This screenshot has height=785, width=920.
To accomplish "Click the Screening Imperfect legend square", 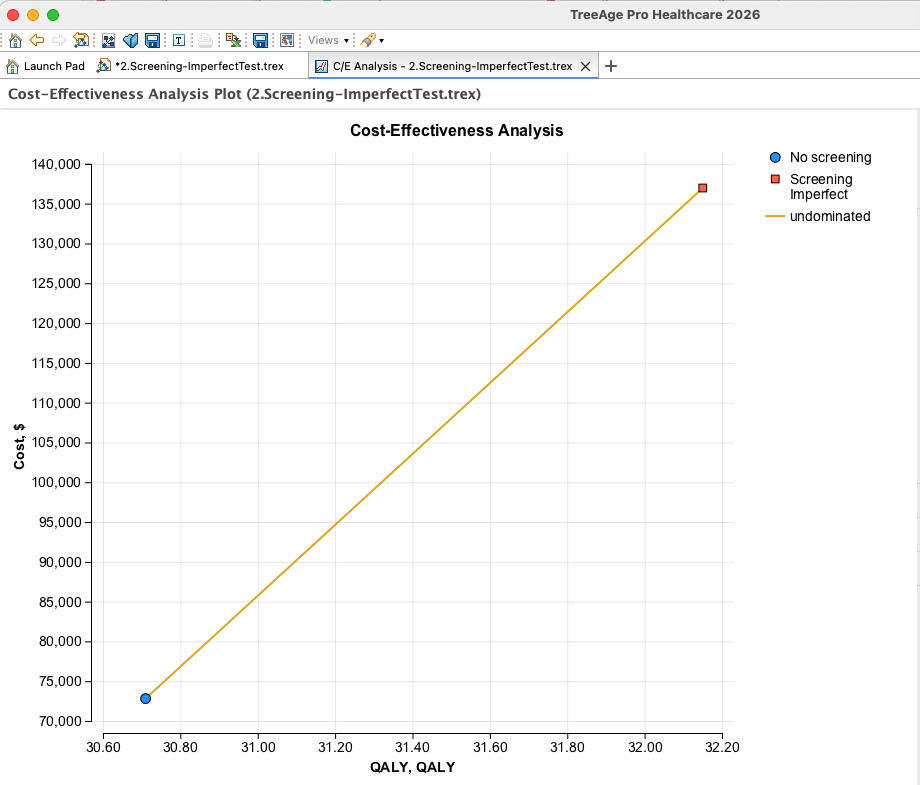I will tap(775, 179).
